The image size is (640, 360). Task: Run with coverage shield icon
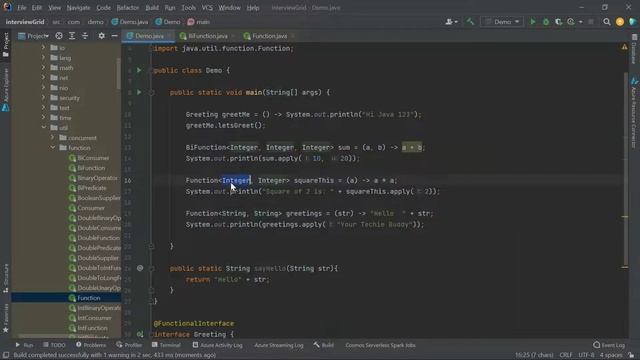tap(558, 22)
